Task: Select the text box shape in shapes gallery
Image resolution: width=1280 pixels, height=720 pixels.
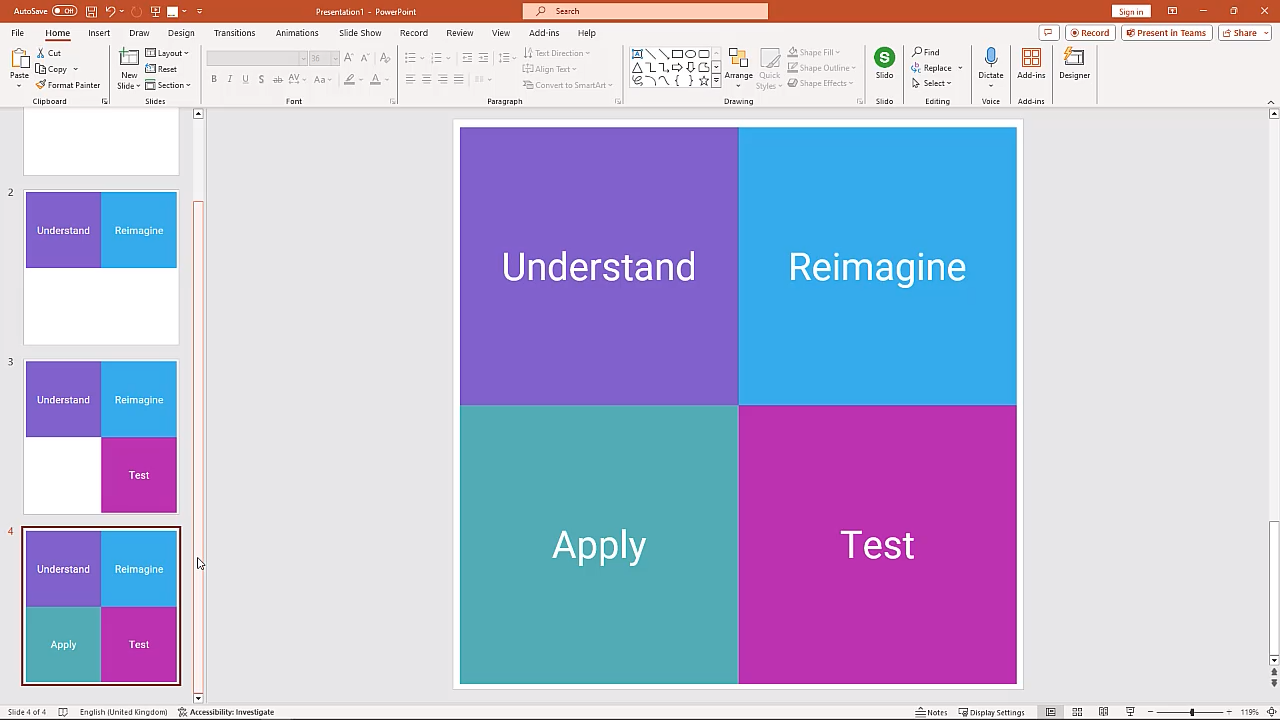Action: click(637, 54)
